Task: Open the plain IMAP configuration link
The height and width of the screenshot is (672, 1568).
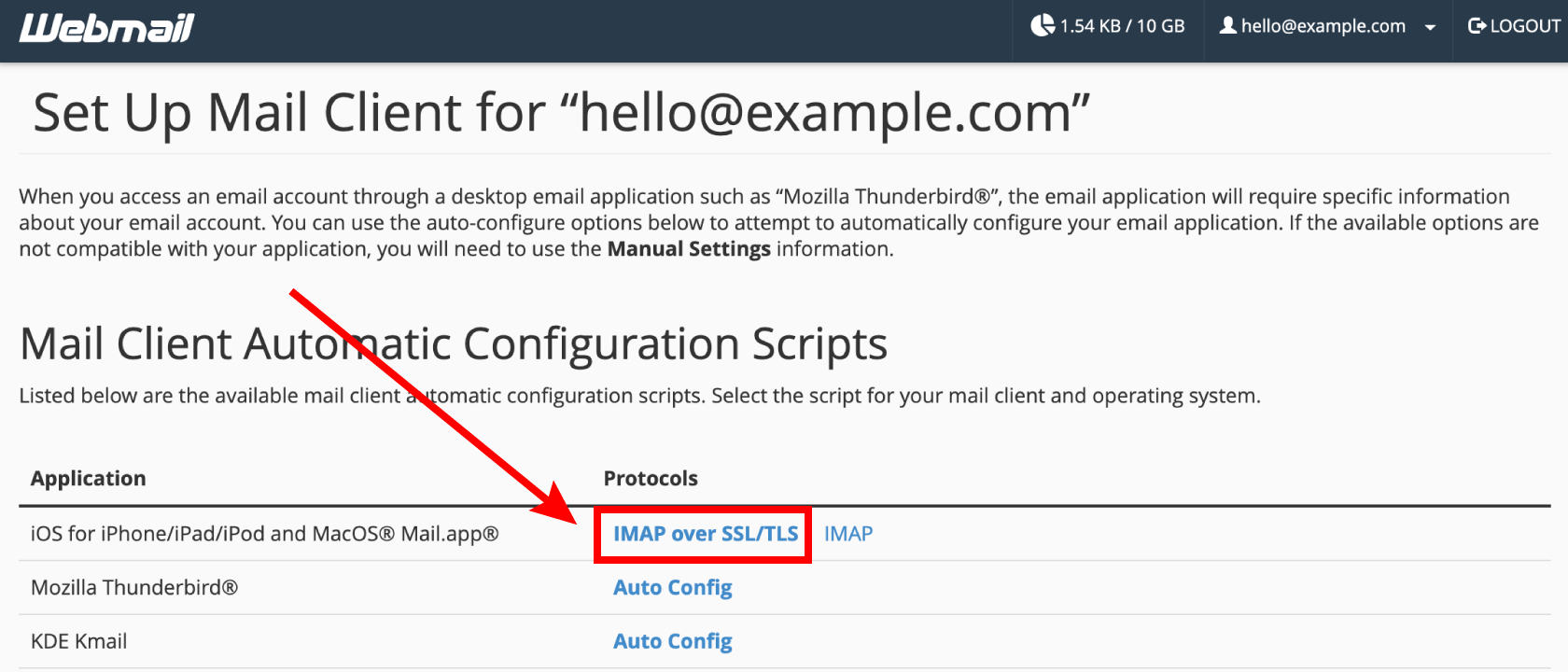Action: click(x=848, y=534)
